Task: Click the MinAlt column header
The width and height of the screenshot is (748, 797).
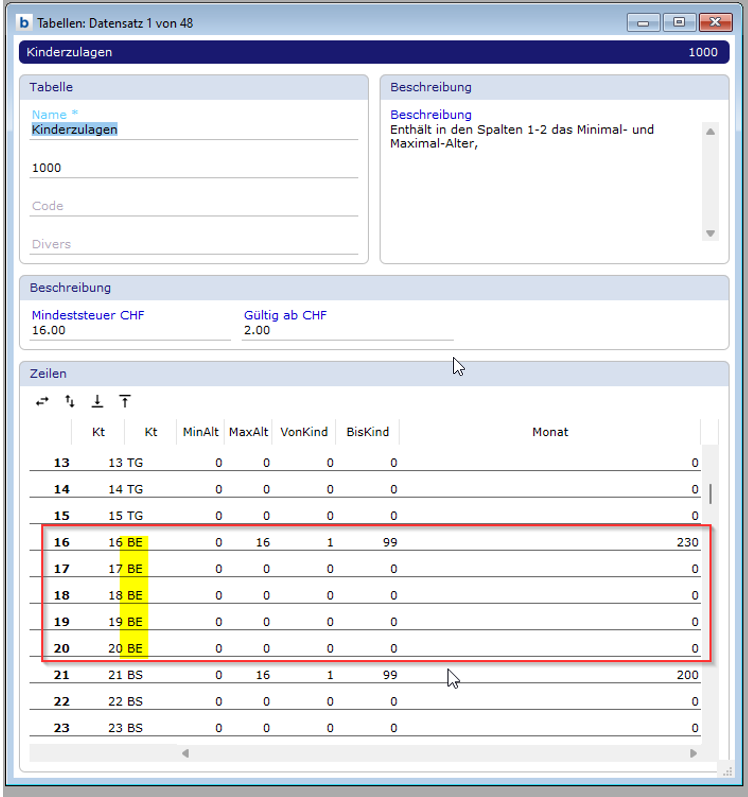Action: (x=200, y=432)
